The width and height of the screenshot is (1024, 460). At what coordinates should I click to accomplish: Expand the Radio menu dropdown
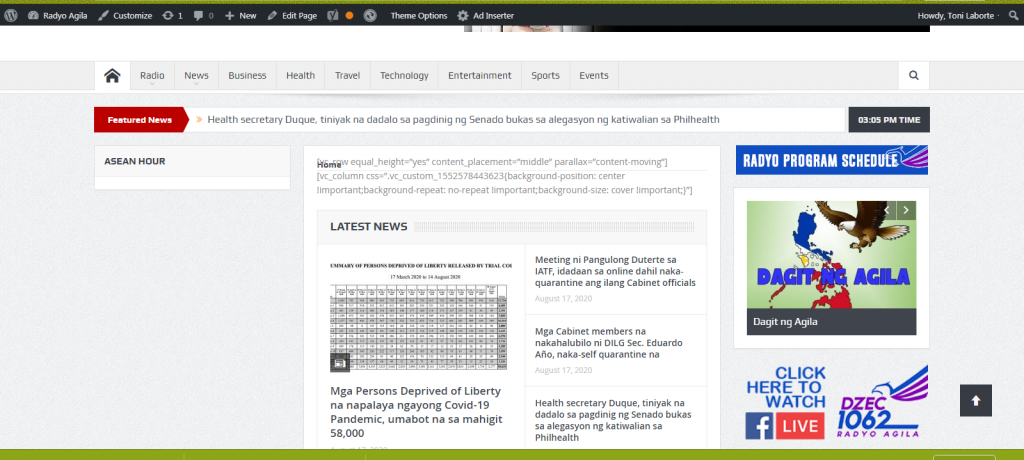pos(152,76)
